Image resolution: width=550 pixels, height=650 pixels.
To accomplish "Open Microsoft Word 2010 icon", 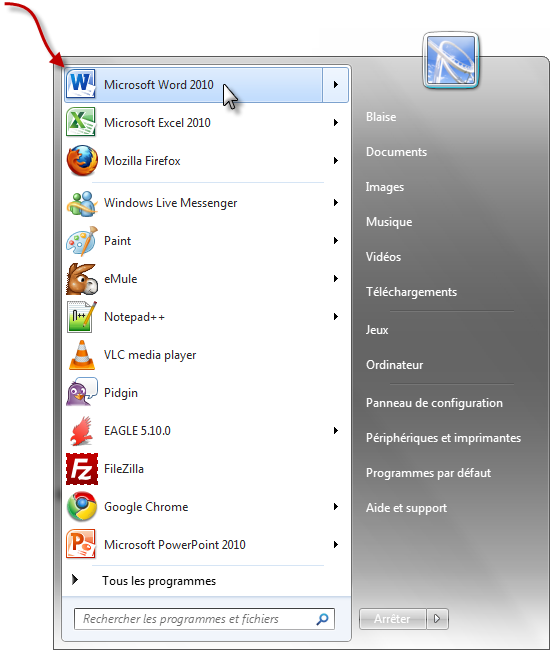I will 81,84.
